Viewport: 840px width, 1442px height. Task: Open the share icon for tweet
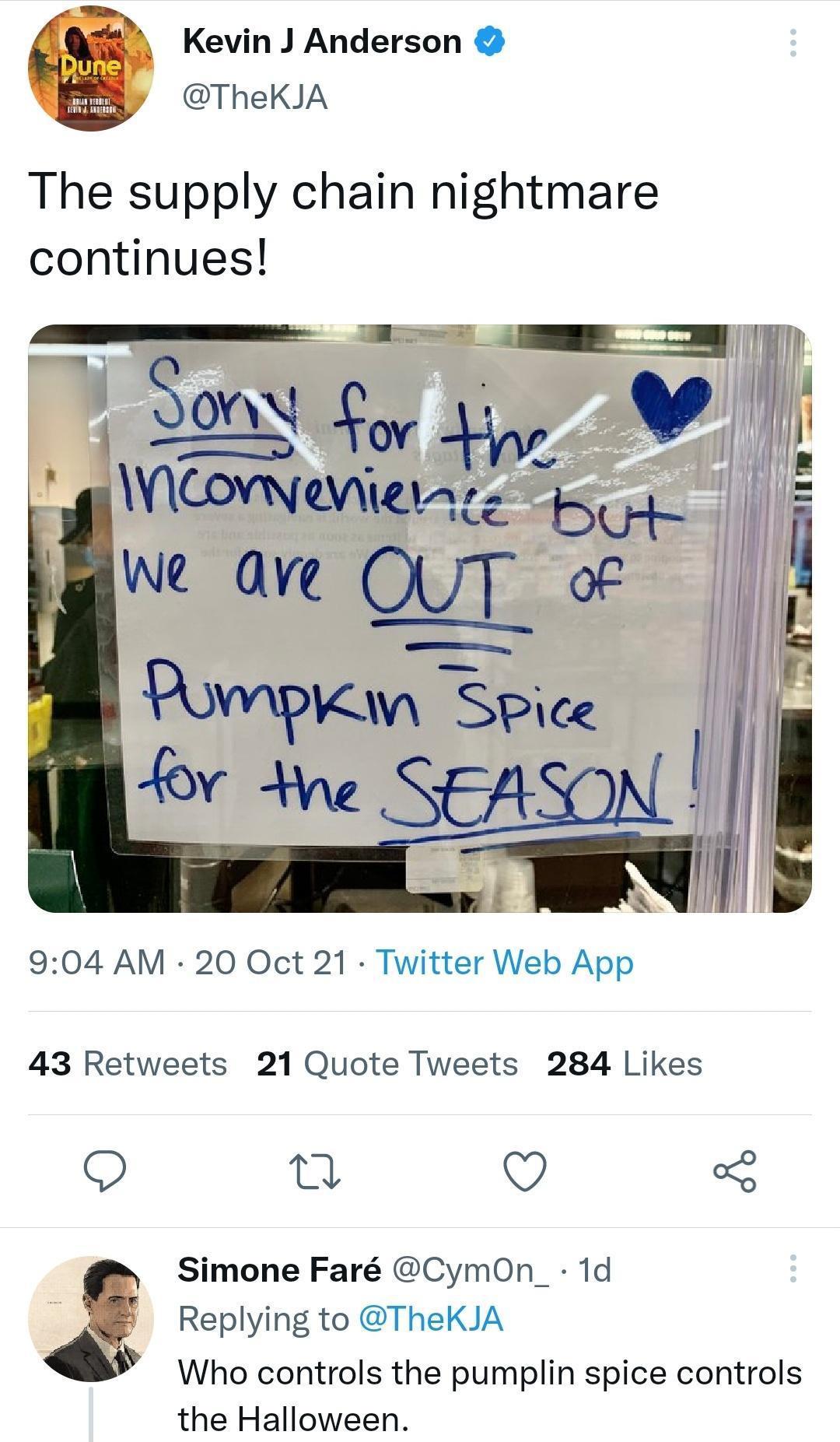733,1171
